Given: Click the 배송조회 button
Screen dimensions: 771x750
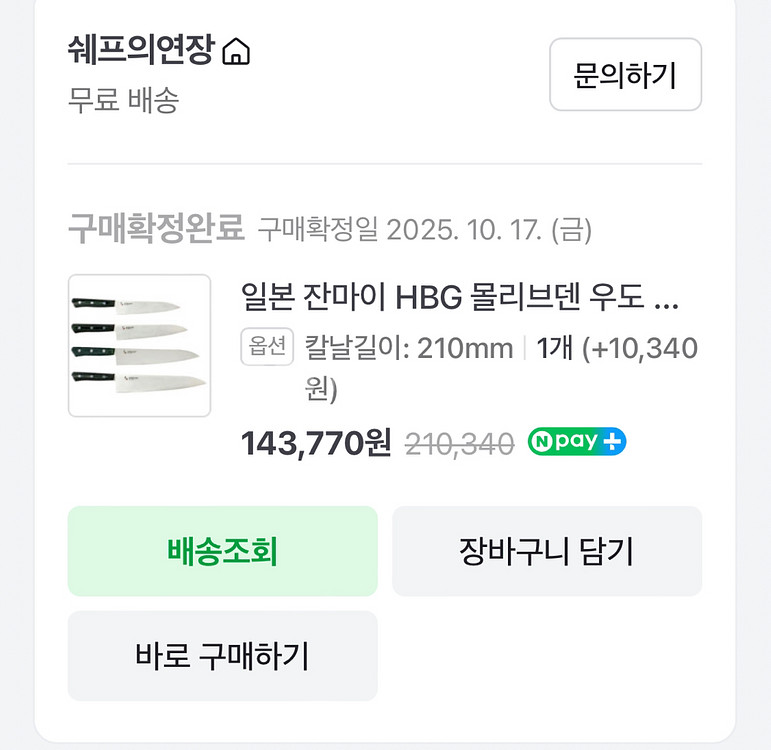Looking at the screenshot, I should (x=222, y=551).
